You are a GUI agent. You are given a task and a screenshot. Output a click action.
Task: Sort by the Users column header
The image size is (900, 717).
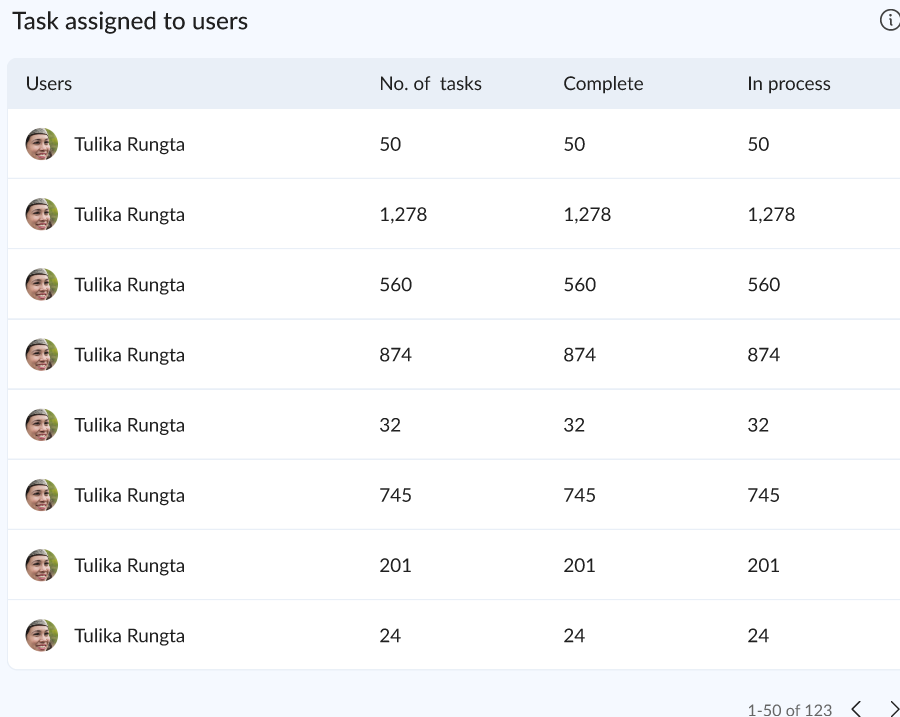point(49,84)
